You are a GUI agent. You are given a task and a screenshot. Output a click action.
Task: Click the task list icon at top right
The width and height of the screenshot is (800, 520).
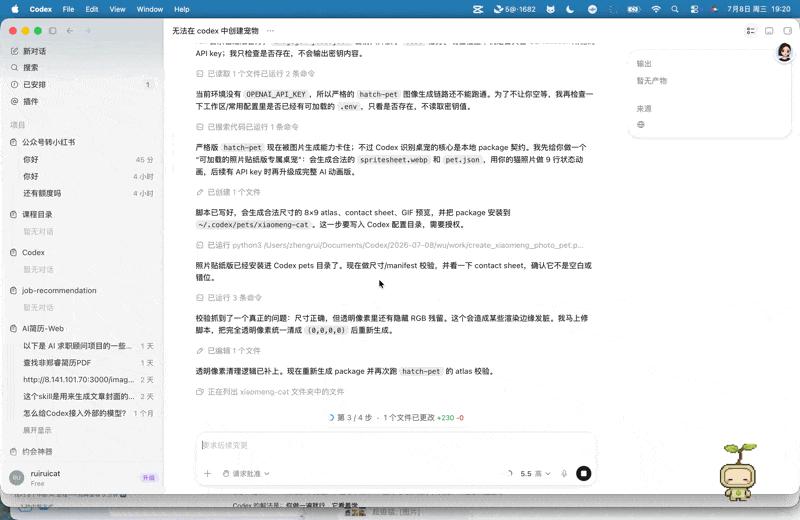tap(751, 31)
